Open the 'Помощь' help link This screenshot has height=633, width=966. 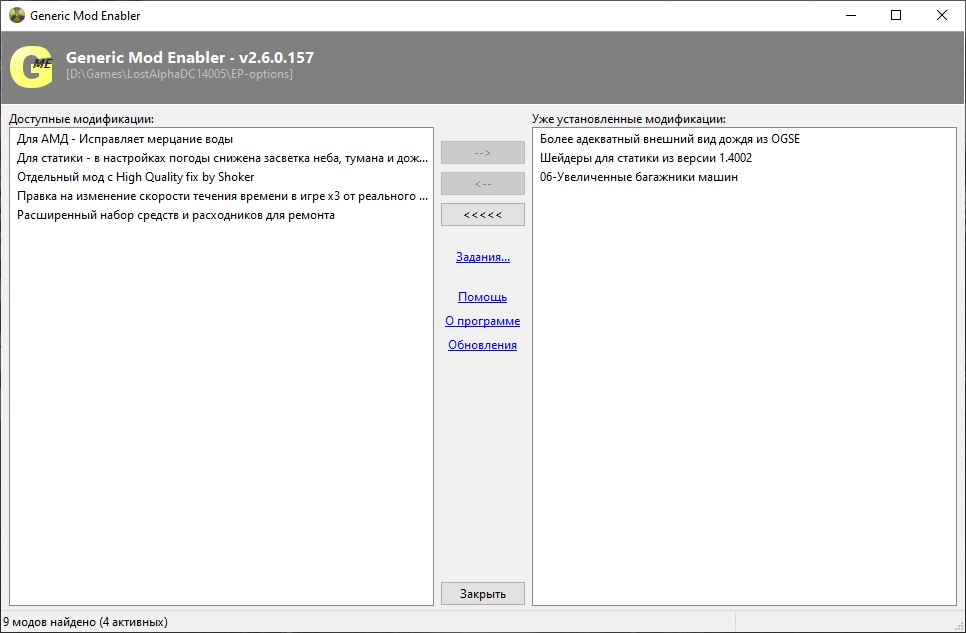(x=482, y=297)
